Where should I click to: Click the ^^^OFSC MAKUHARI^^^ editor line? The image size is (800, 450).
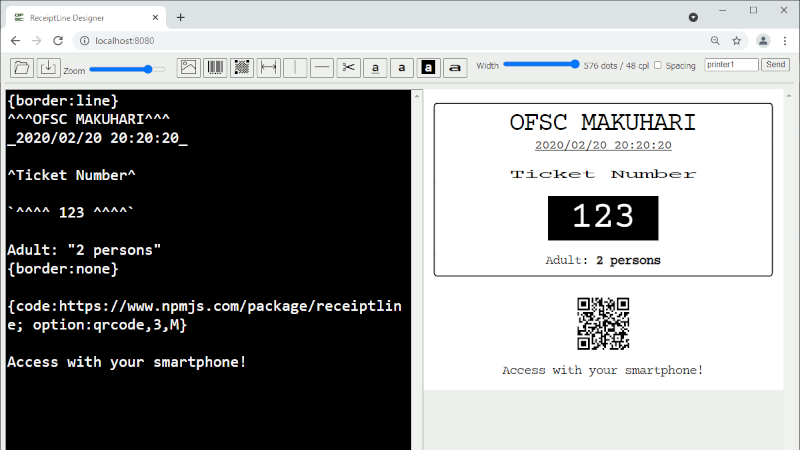pos(88,119)
